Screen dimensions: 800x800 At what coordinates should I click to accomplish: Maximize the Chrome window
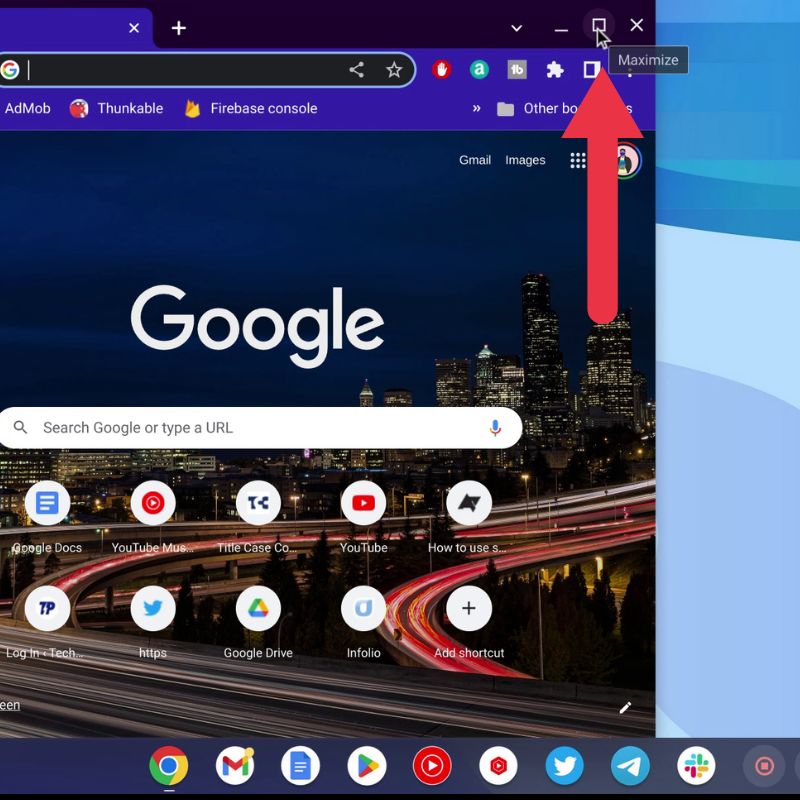tap(598, 26)
